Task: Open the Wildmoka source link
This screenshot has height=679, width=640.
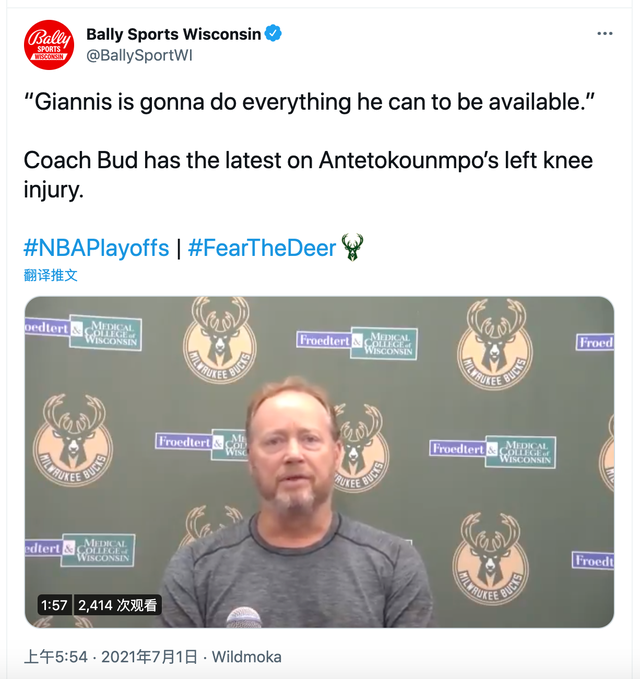Action: pyautogui.click(x=247, y=657)
